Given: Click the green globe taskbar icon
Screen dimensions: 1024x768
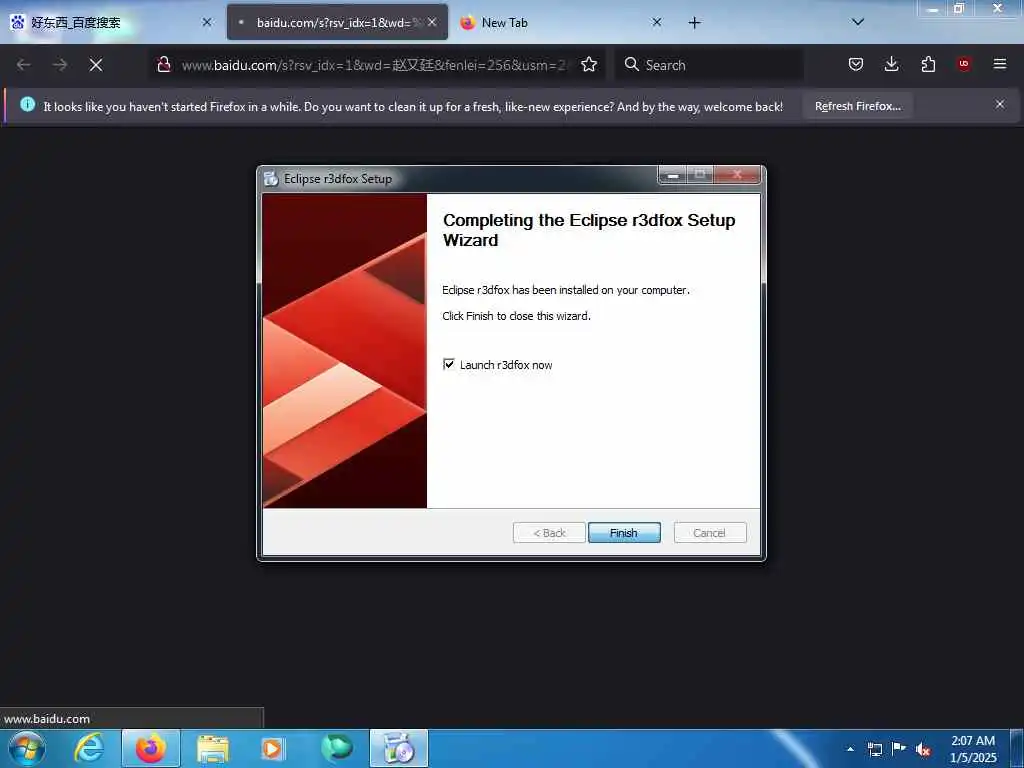Looking at the screenshot, I should point(336,748).
